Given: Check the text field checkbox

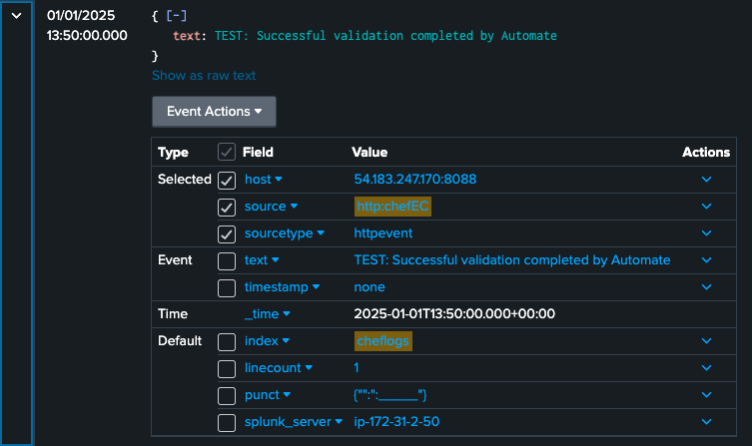Looking at the screenshot, I should (227, 261).
